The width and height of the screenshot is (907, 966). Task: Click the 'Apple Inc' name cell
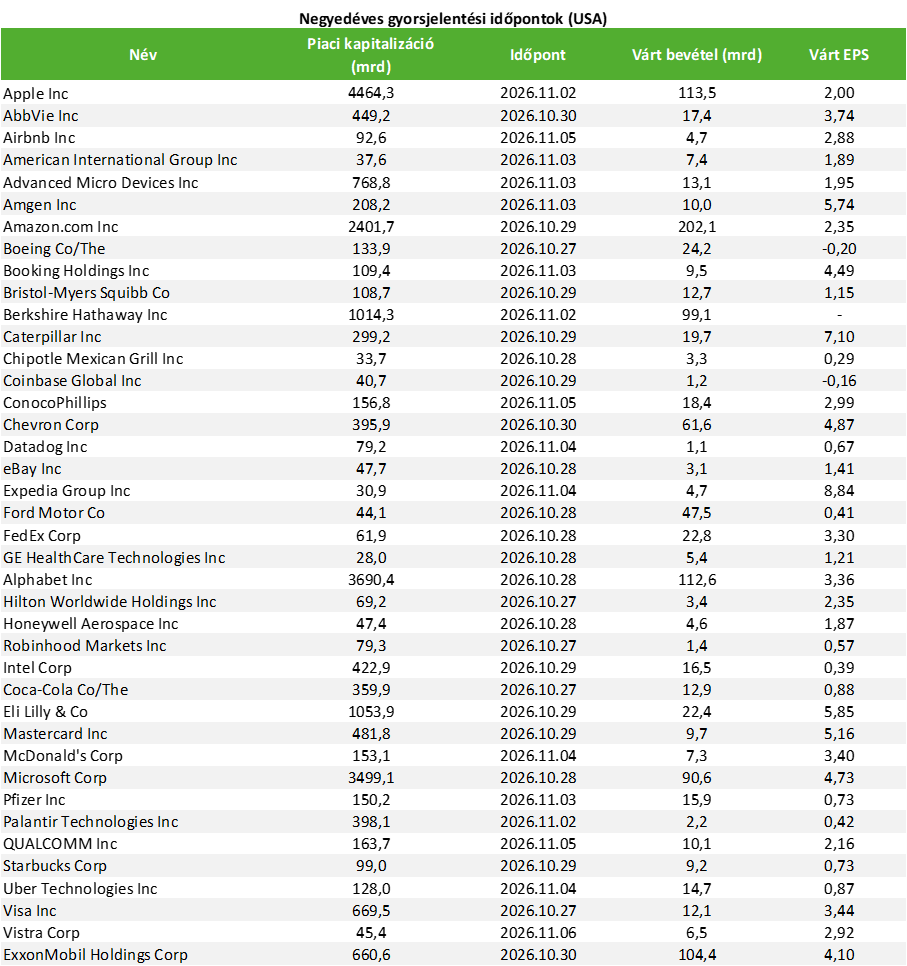[x=36, y=94]
